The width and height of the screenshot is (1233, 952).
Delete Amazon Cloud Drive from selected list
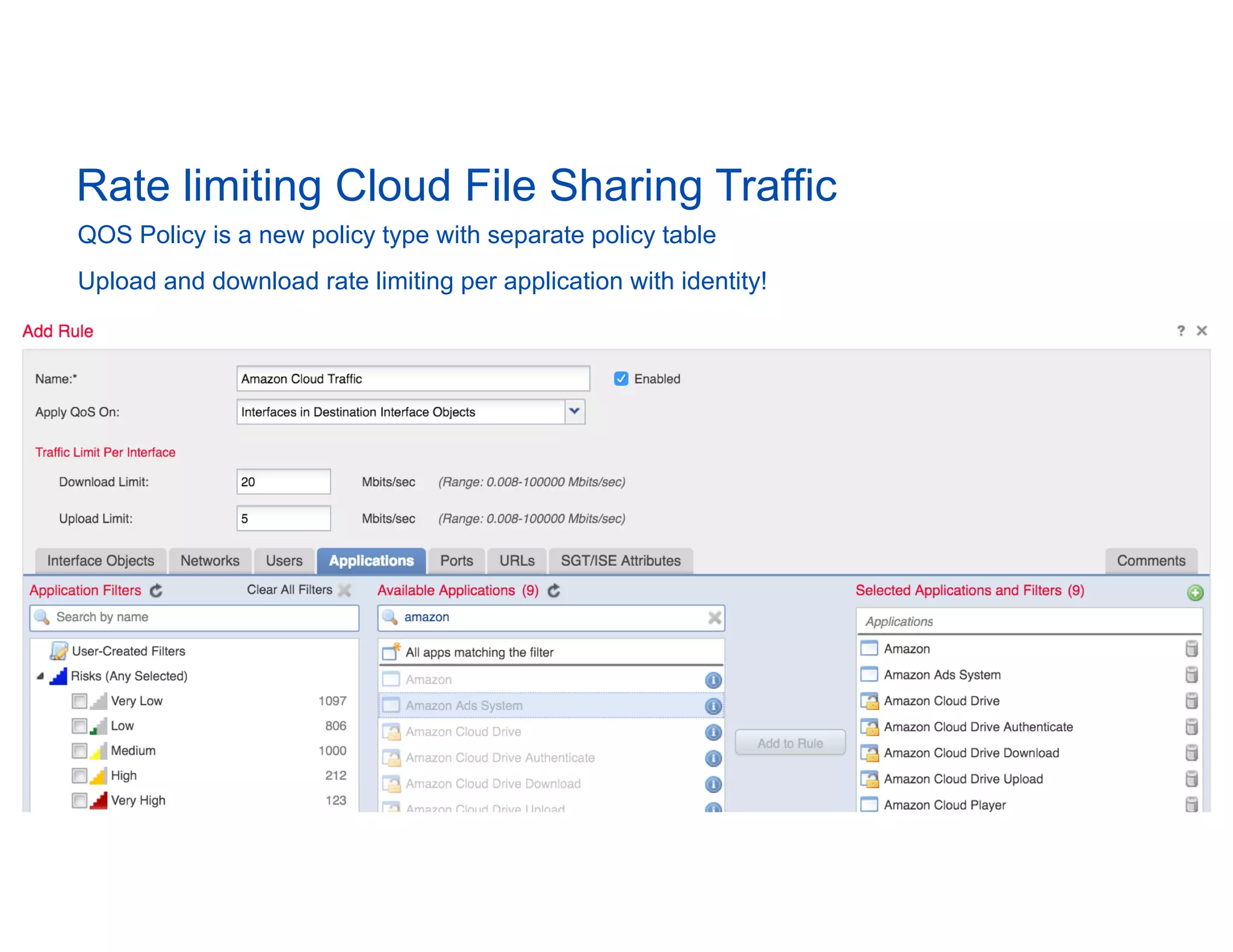1191,700
